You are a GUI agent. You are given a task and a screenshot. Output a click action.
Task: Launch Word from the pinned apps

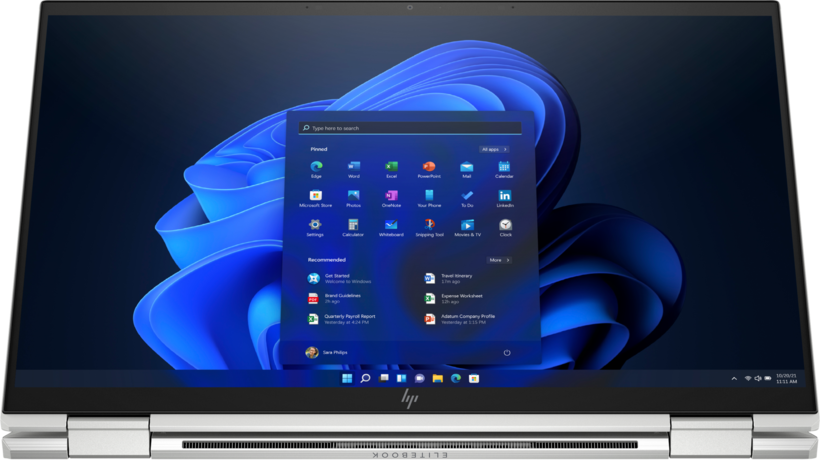(353, 166)
